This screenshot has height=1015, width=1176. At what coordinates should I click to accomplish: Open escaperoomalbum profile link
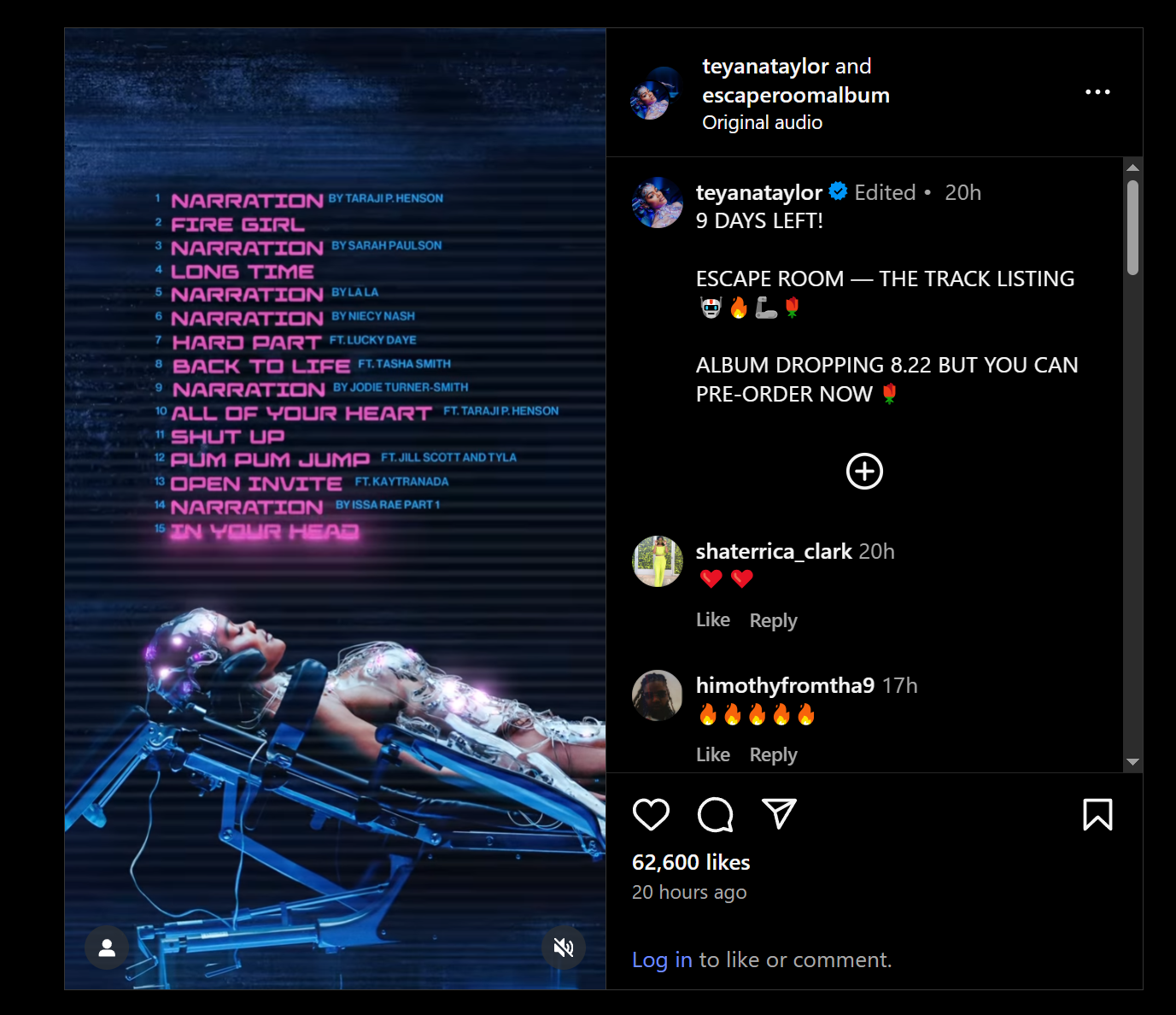click(796, 95)
